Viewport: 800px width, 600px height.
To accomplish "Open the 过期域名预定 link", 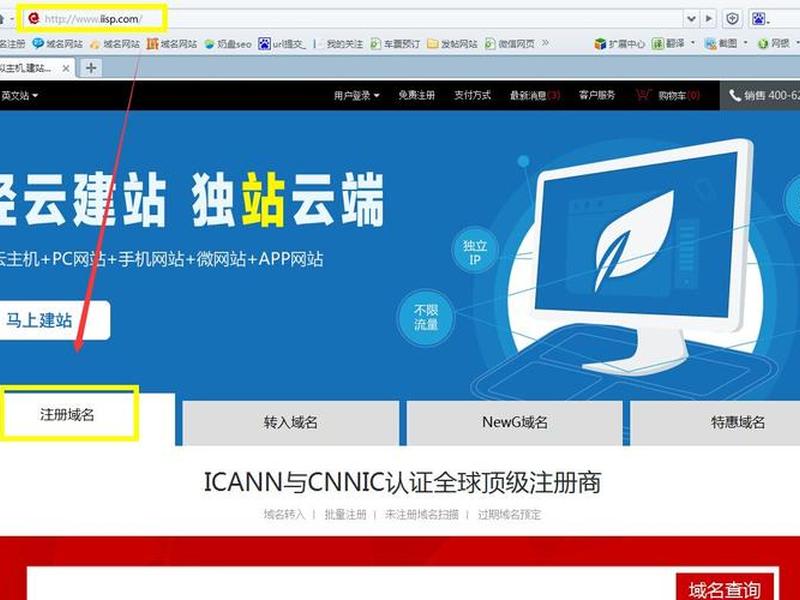I will (x=509, y=514).
